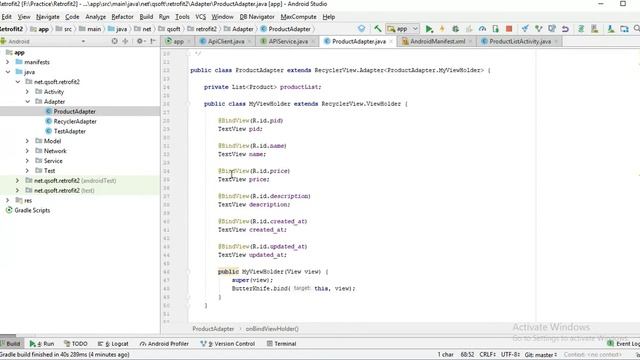Open the Android Profiler tool window
Screen dimensions: 640x360
point(164,344)
